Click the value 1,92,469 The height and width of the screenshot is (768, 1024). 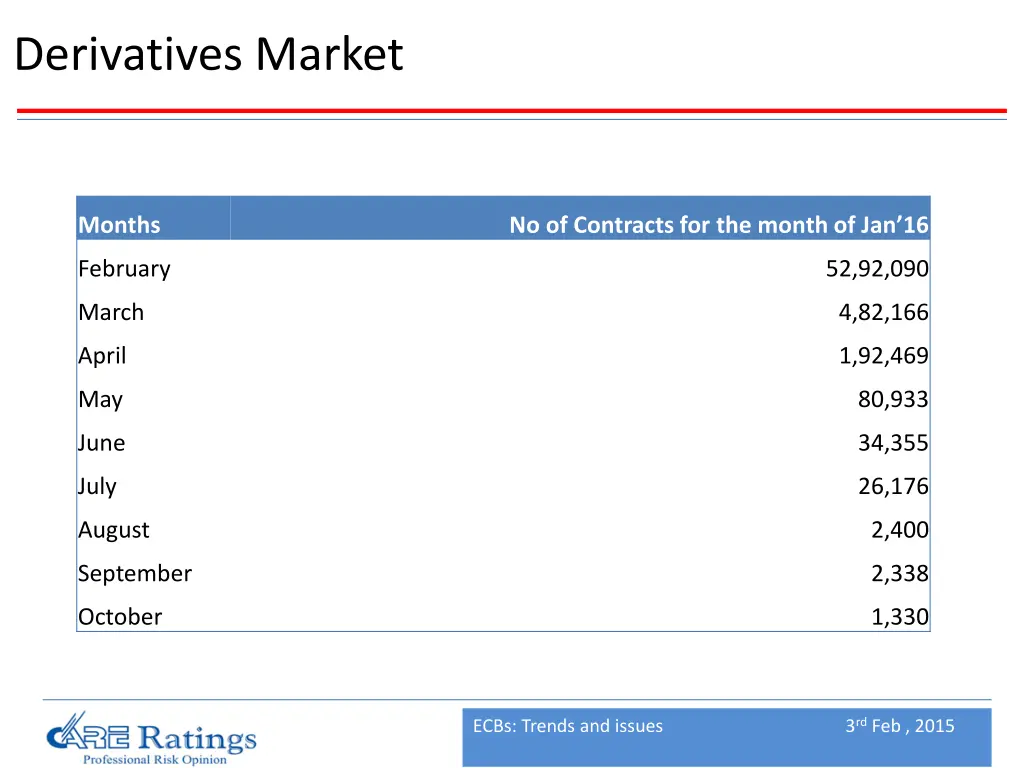click(x=884, y=356)
